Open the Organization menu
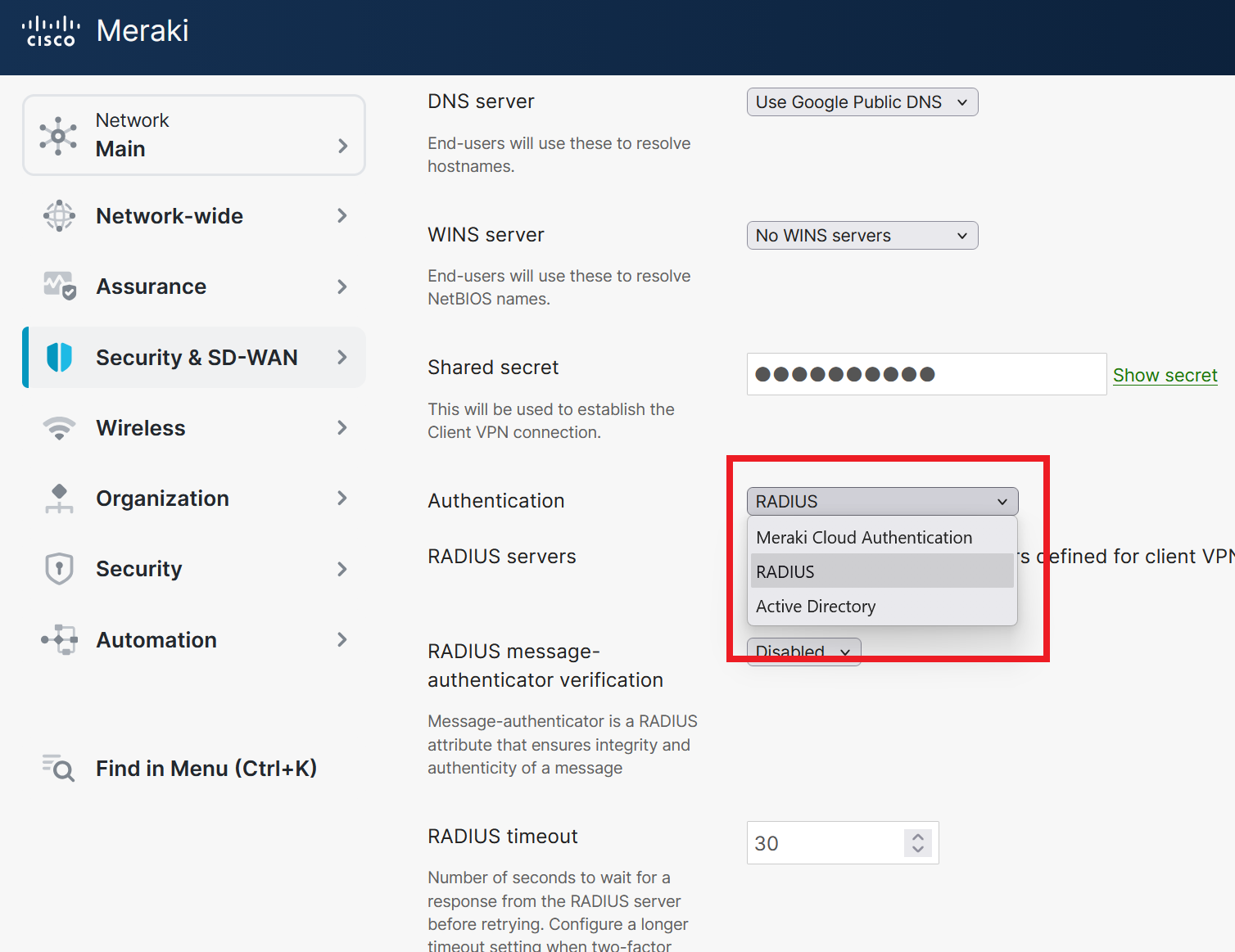Image resolution: width=1235 pixels, height=952 pixels. (x=194, y=499)
